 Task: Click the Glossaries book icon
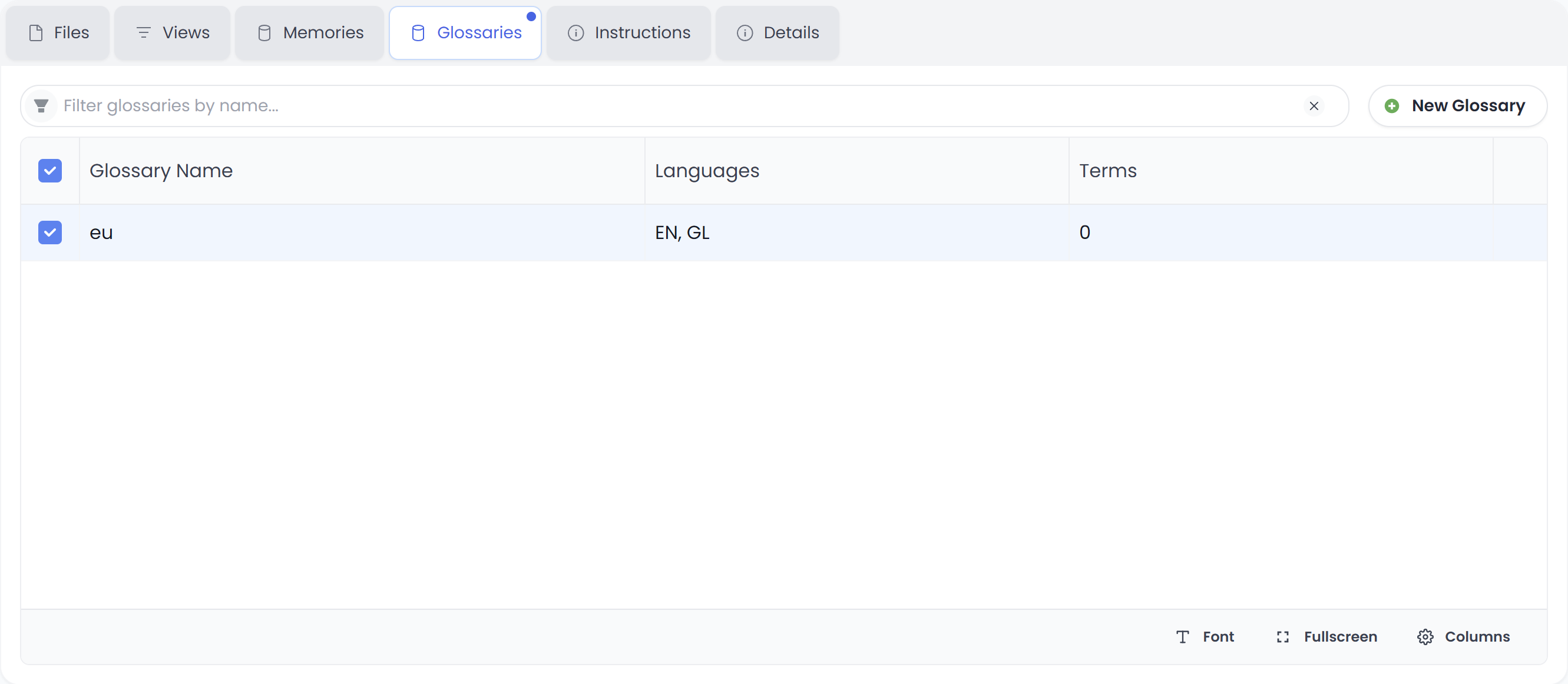(418, 33)
